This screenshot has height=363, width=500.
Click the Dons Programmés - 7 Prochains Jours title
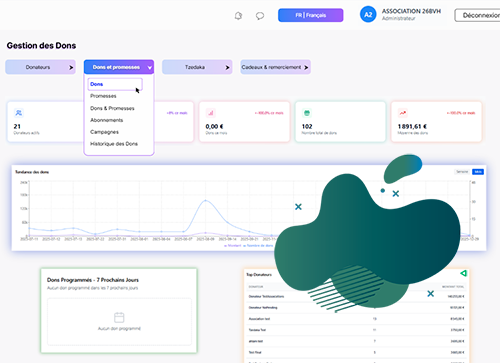[93, 280]
